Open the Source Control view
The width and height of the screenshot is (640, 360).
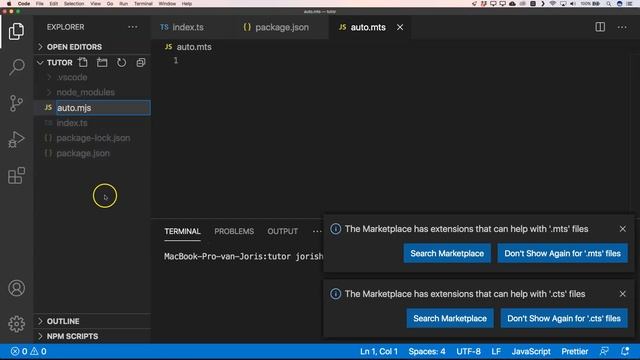(16, 103)
